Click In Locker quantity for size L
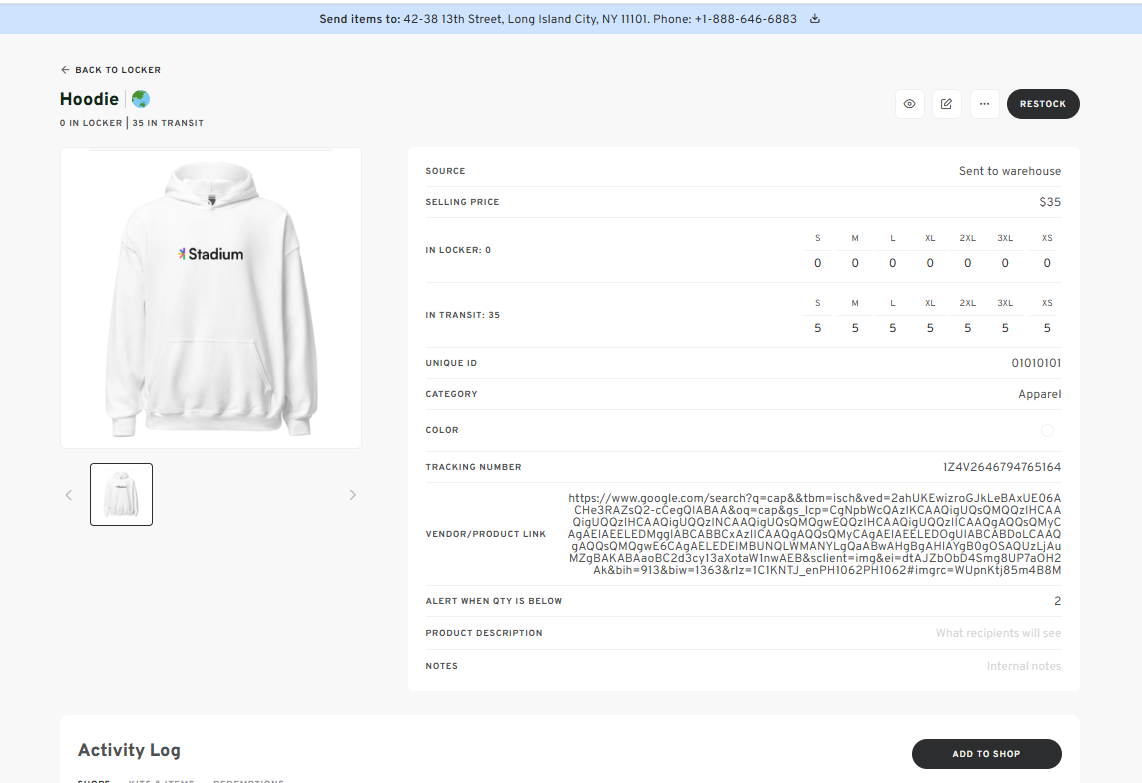 [892, 263]
